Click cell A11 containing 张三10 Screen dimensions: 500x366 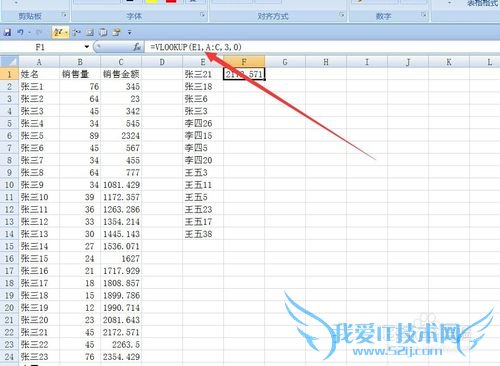point(39,197)
